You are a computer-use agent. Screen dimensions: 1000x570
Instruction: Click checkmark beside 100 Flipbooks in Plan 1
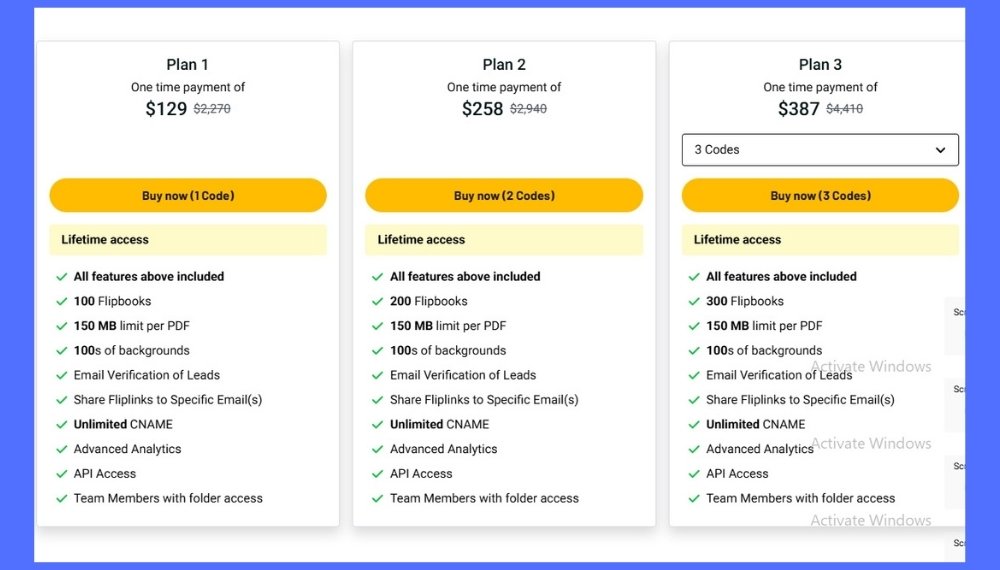62,301
